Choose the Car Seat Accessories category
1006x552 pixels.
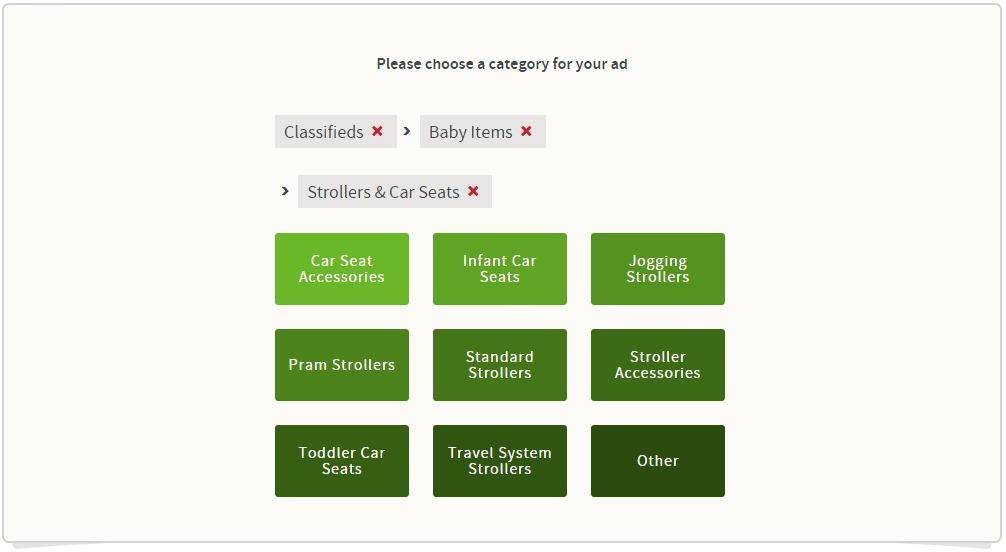tap(342, 269)
